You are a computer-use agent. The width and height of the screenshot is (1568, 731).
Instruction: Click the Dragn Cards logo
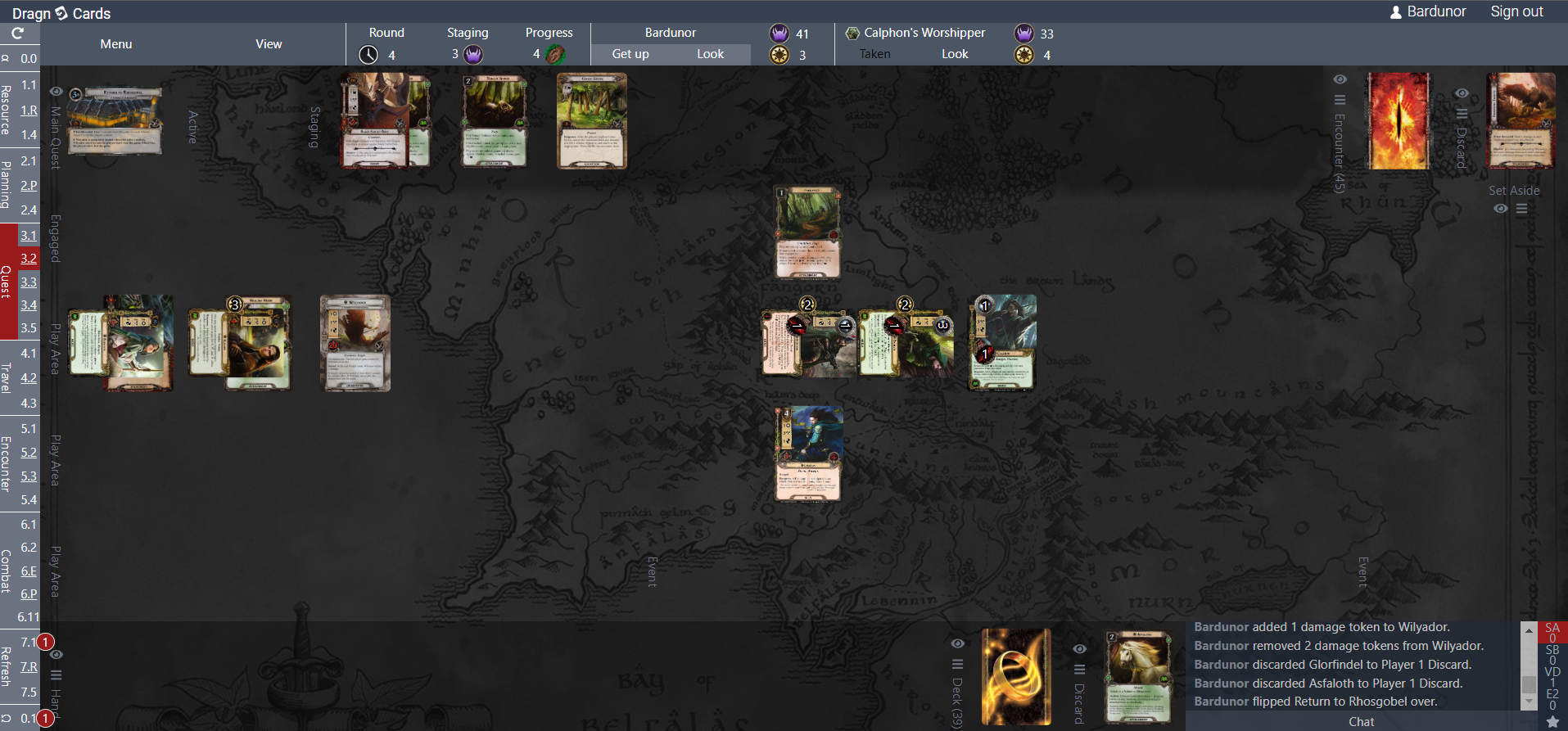point(61,13)
